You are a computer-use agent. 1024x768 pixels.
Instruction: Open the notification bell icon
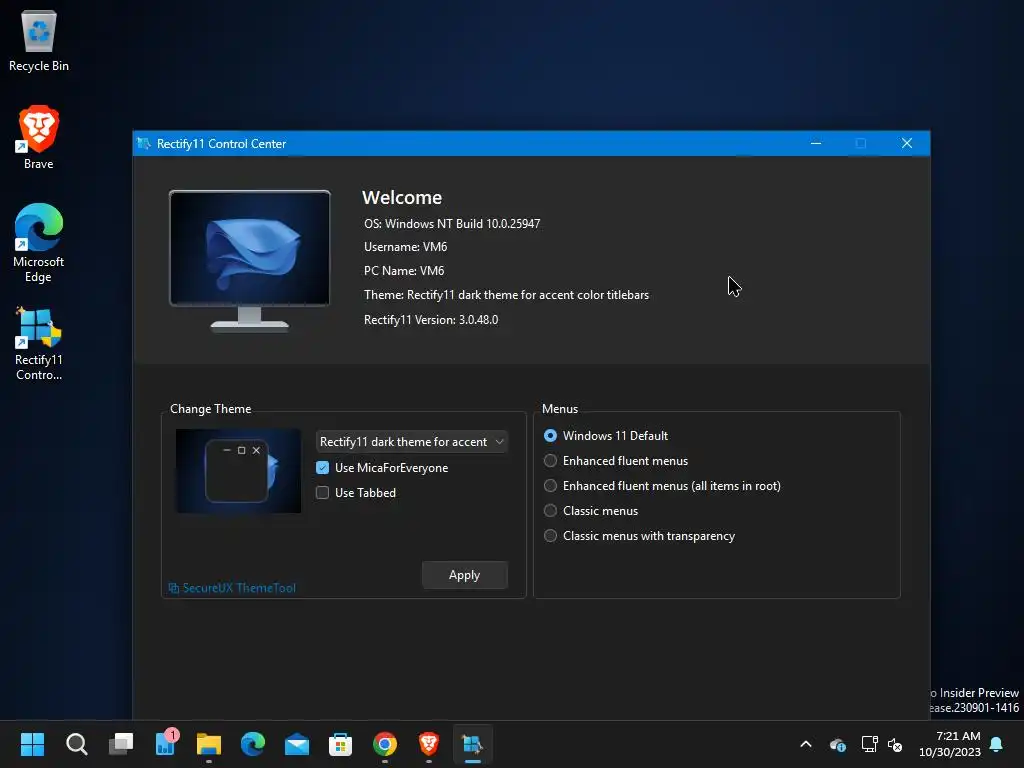pos(997,744)
